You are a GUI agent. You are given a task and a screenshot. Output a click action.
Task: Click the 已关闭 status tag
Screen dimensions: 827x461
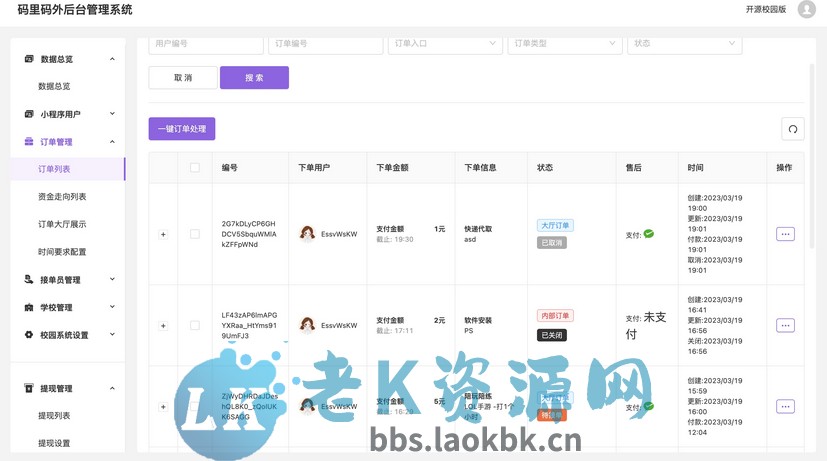[552, 335]
